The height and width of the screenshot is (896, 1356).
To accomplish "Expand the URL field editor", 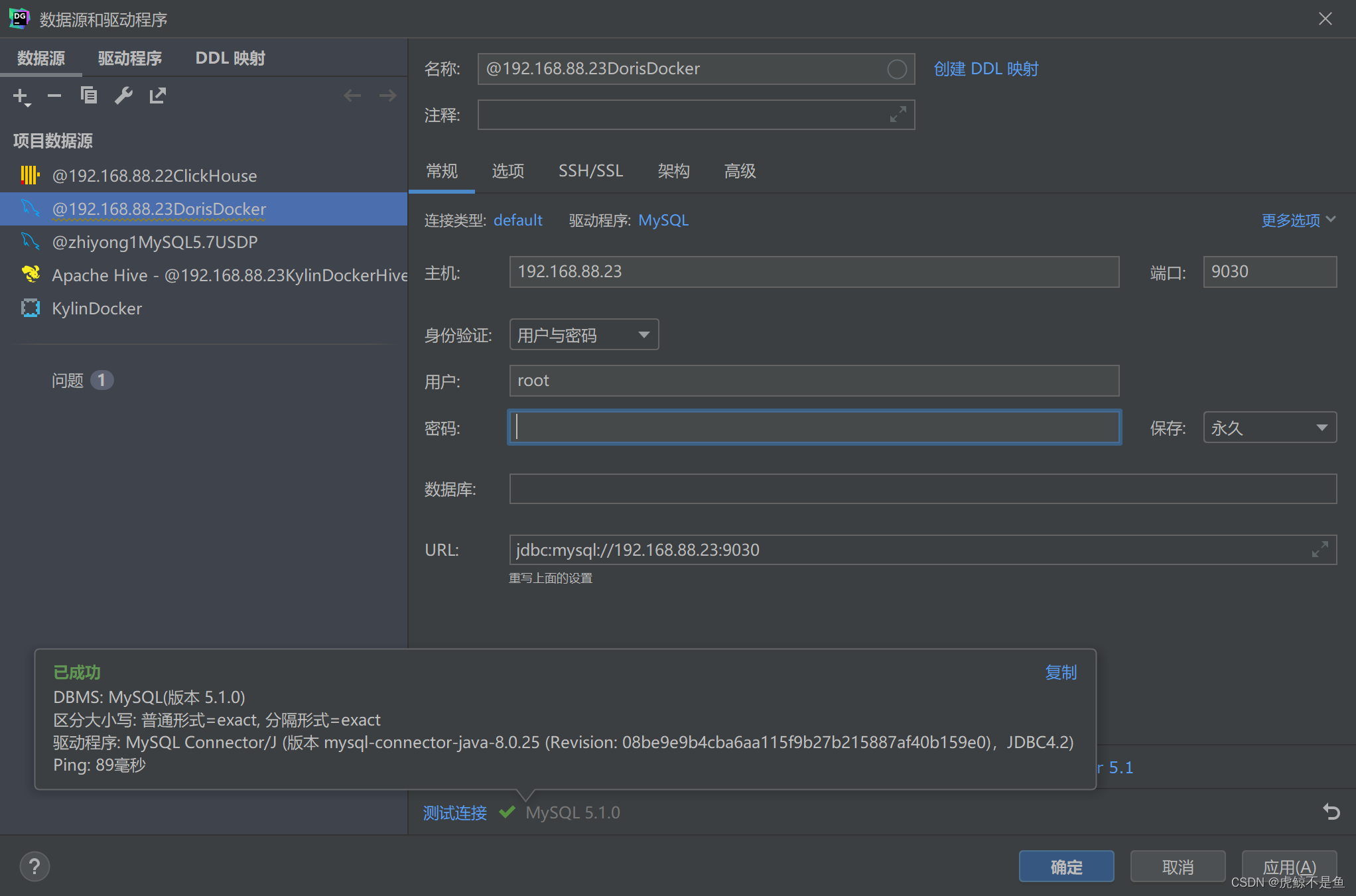I will 1320,550.
